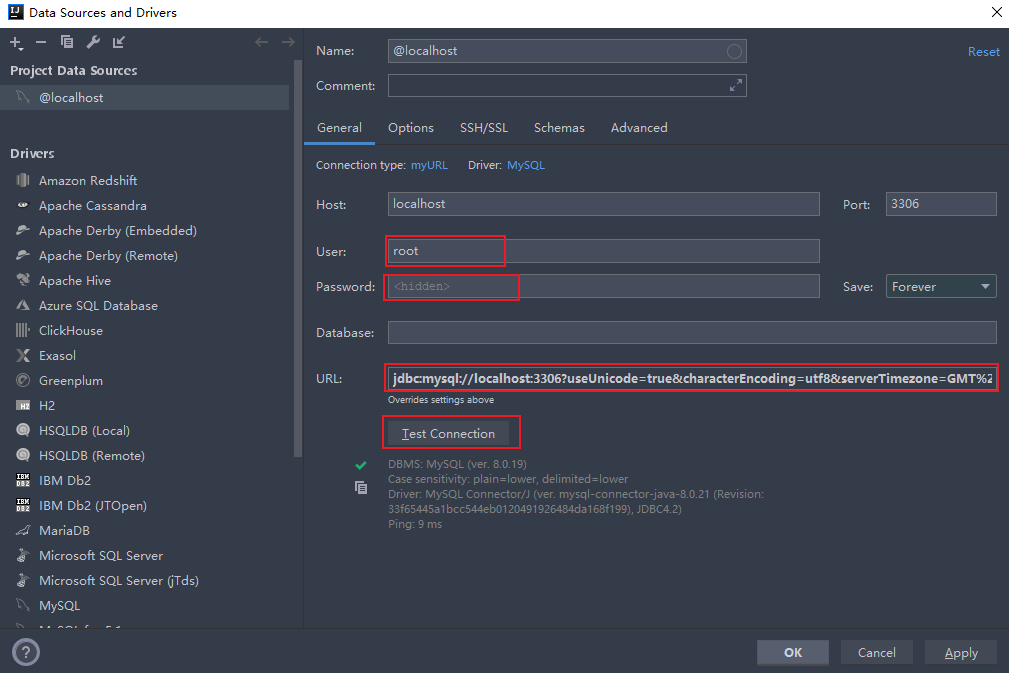Focus the Name input field

pos(567,51)
